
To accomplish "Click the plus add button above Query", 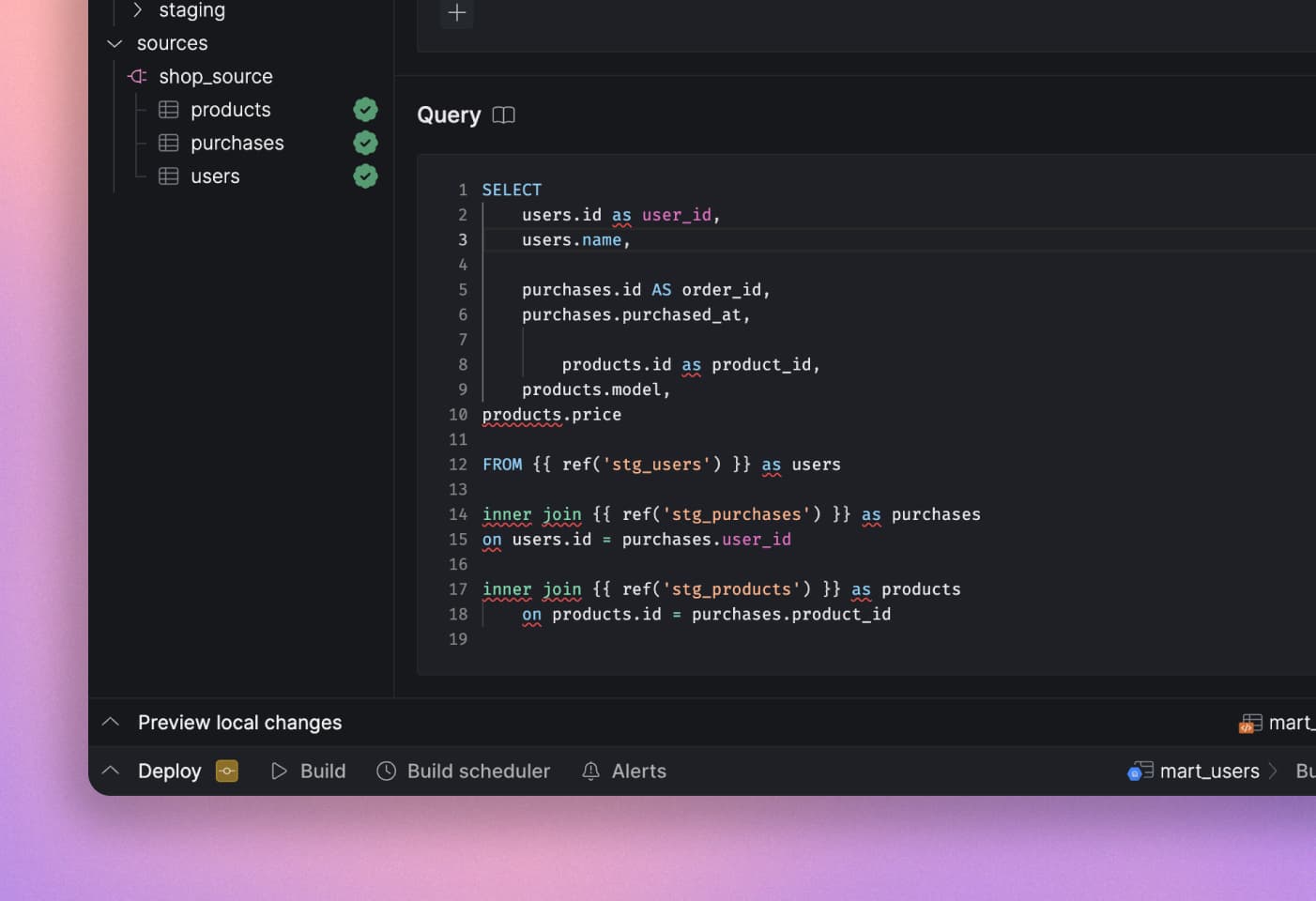I will coord(457,12).
